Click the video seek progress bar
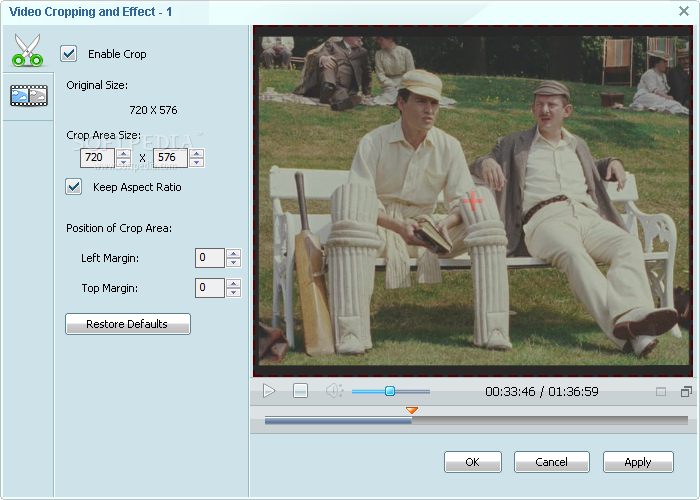The width and height of the screenshot is (700, 500). 476,420
